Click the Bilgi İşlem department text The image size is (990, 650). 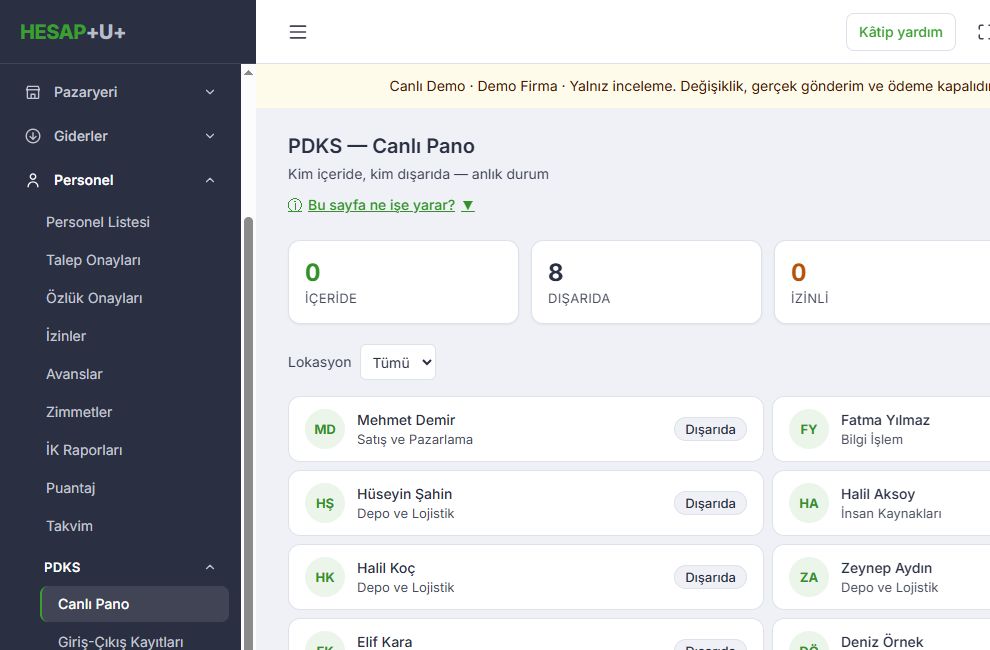[x=872, y=439]
